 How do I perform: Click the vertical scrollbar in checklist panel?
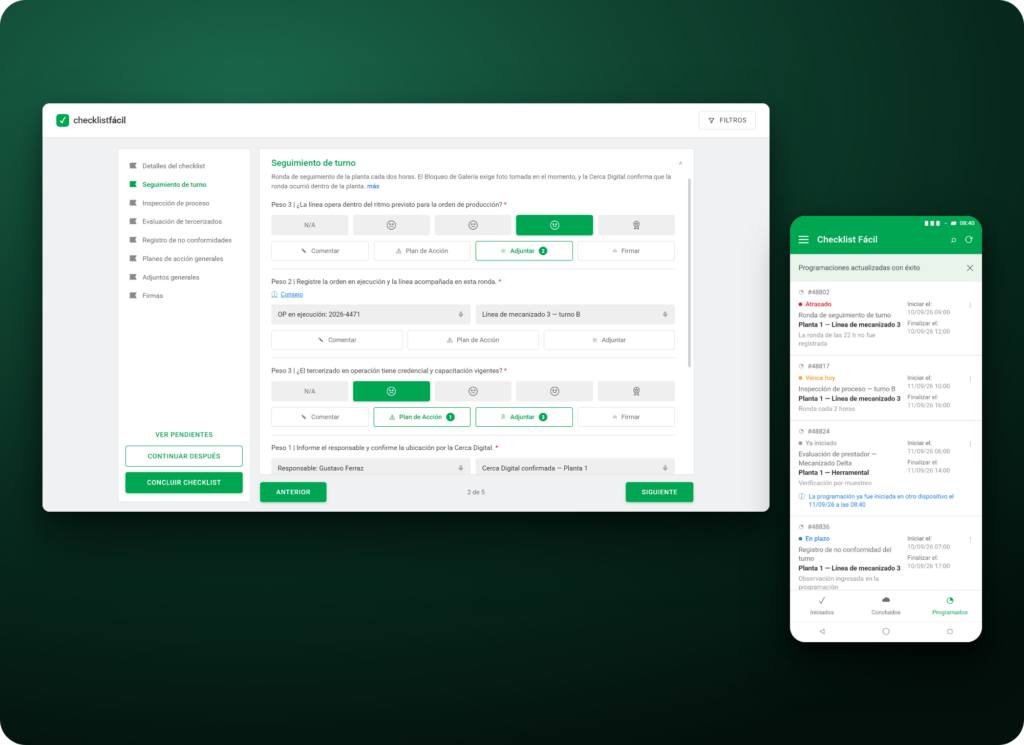(x=689, y=272)
